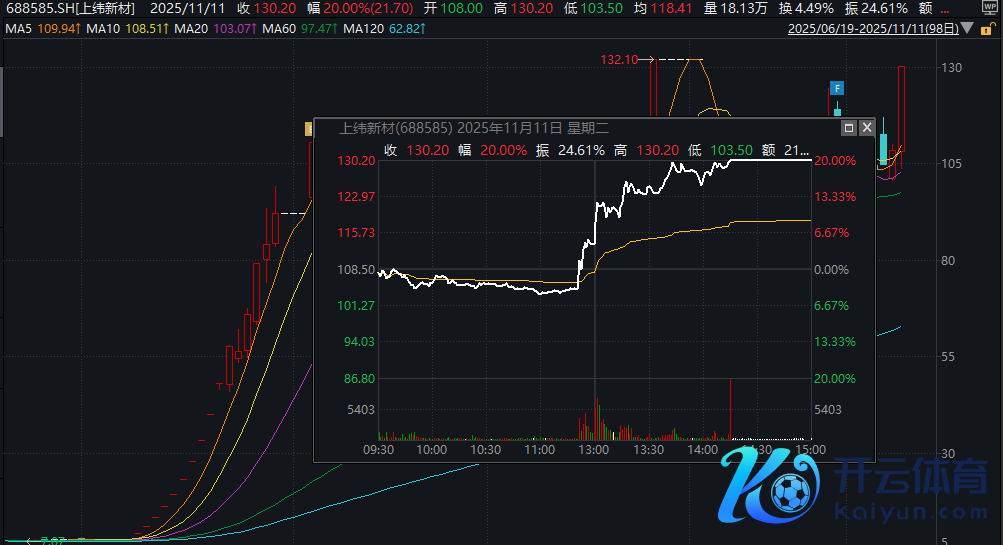Click the 13:00 time label in intraday chart

pos(594,451)
